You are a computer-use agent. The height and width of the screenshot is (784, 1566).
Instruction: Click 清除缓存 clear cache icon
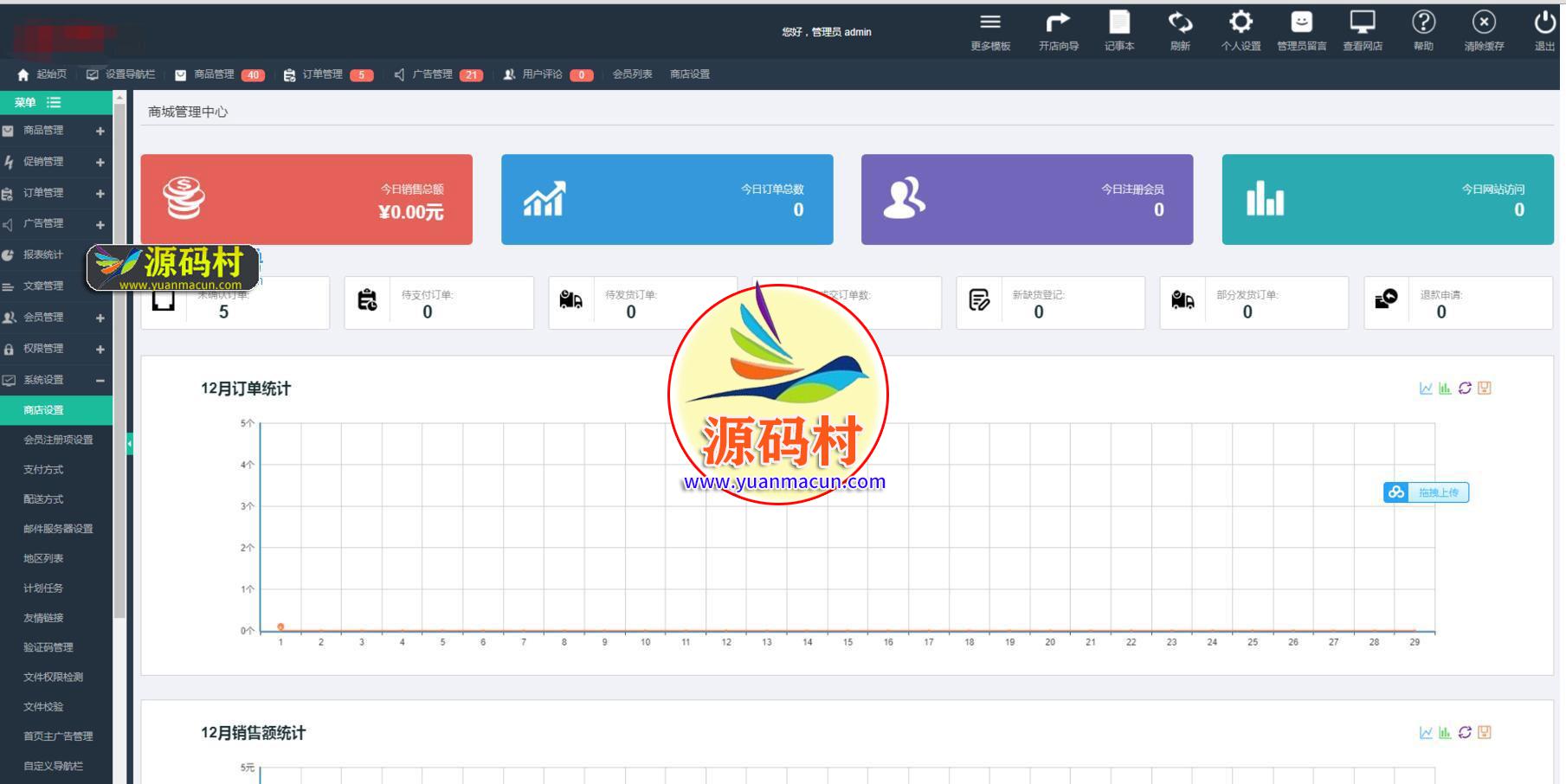tap(1484, 23)
